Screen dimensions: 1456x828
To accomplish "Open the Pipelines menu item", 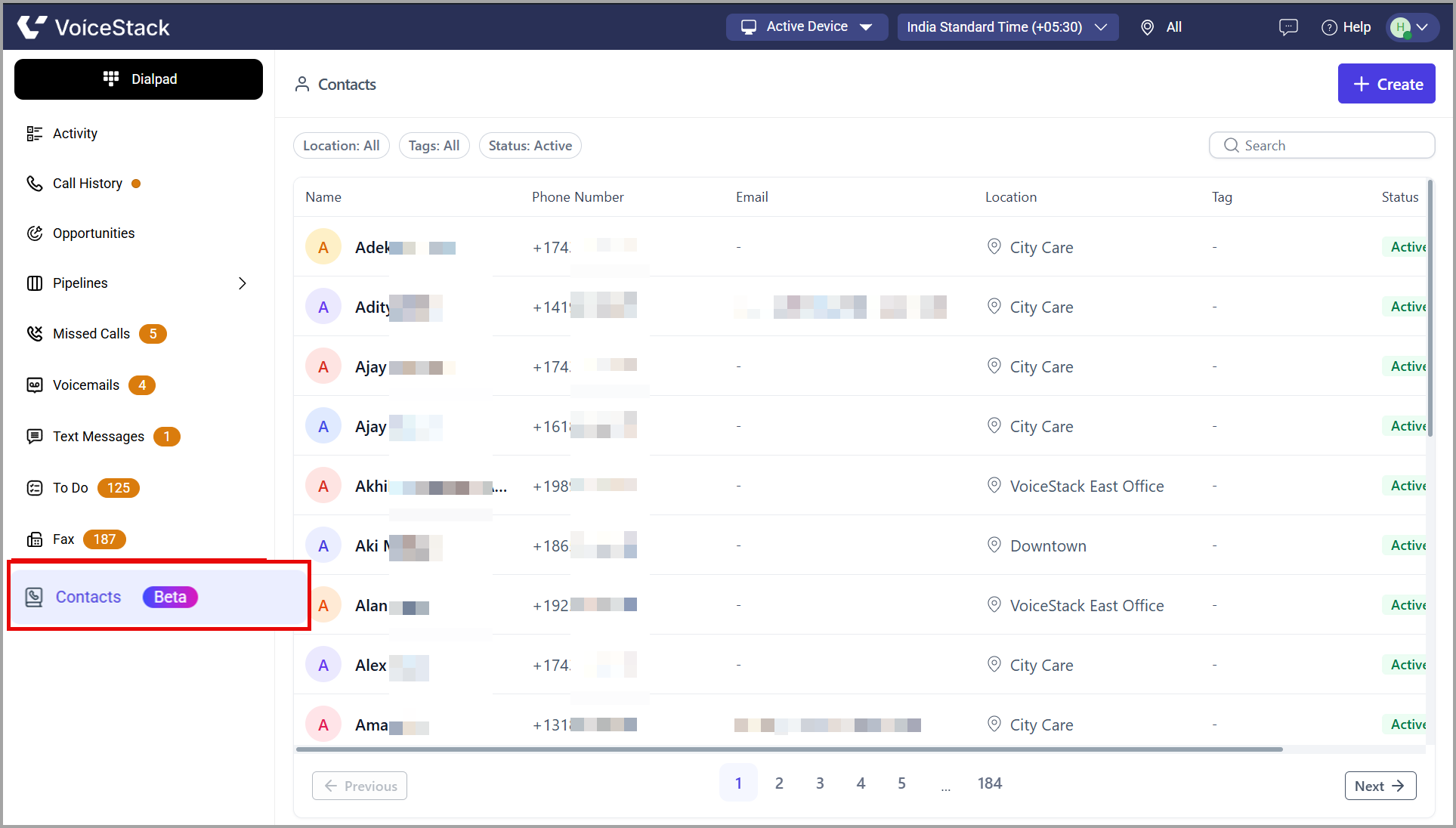I will tap(80, 283).
